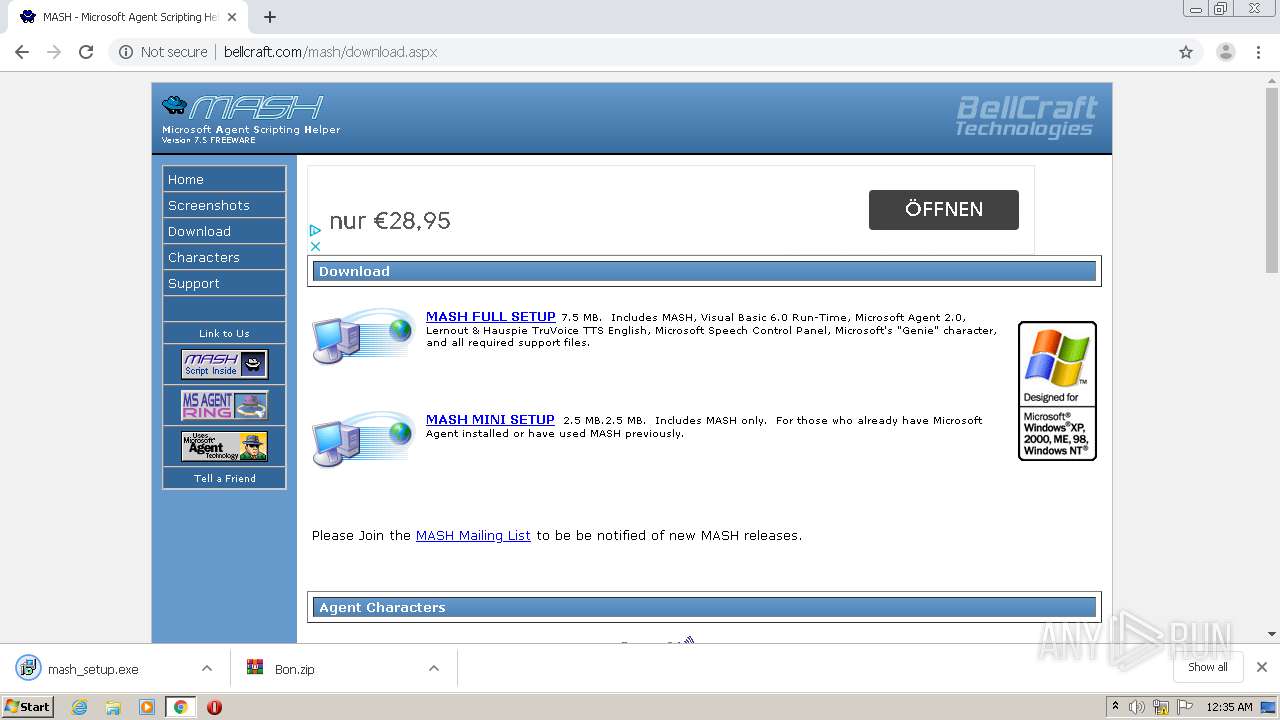
Task: Open BellCraft Technologies logo link
Action: pos(1025,117)
